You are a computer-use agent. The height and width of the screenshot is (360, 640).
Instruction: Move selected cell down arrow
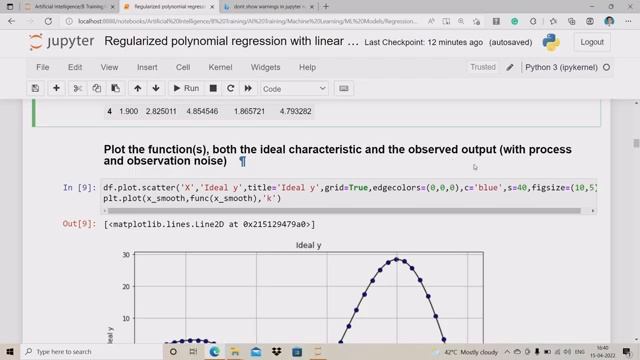156,89
